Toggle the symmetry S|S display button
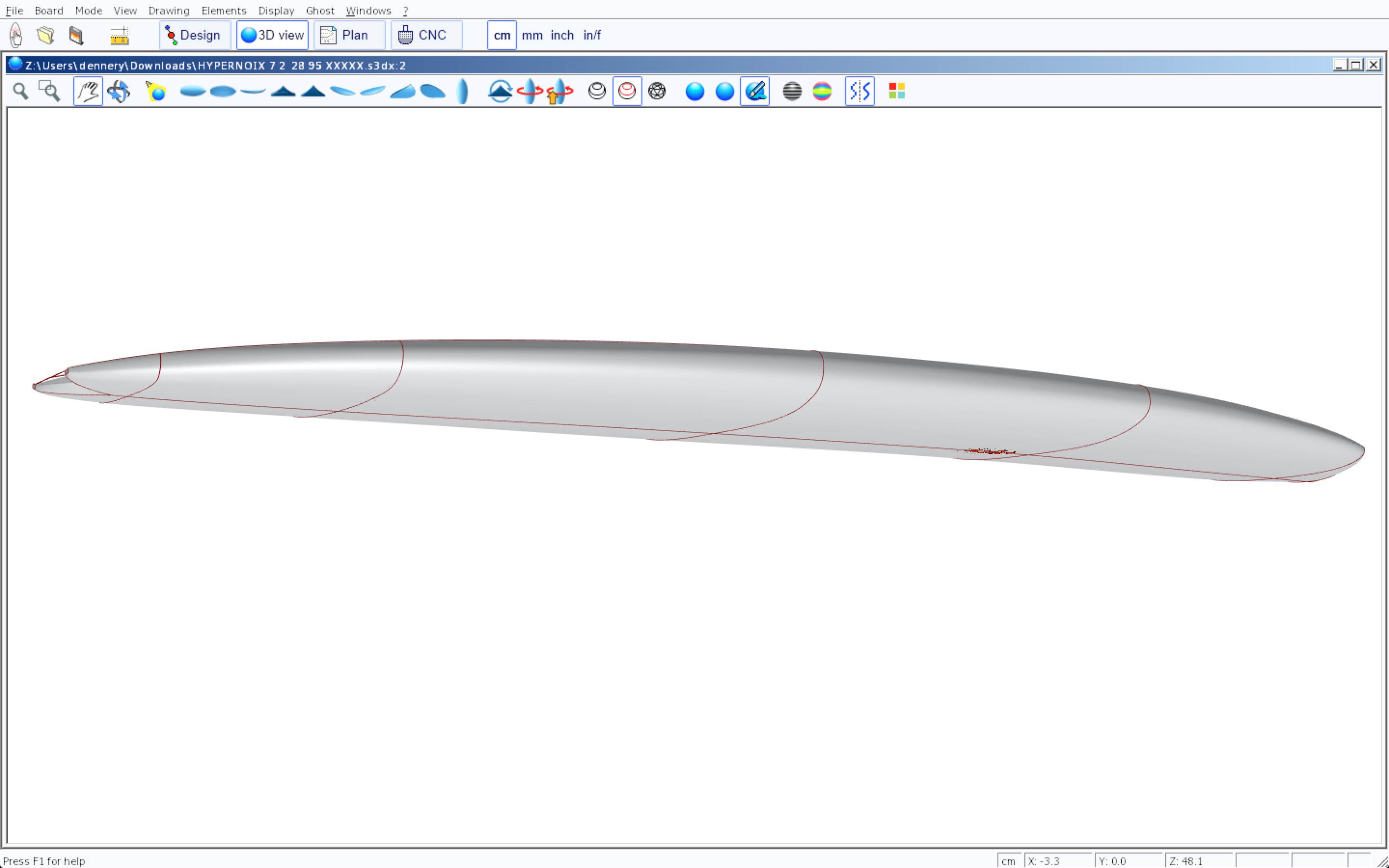Image resolution: width=1389 pixels, height=868 pixels. 859,91
